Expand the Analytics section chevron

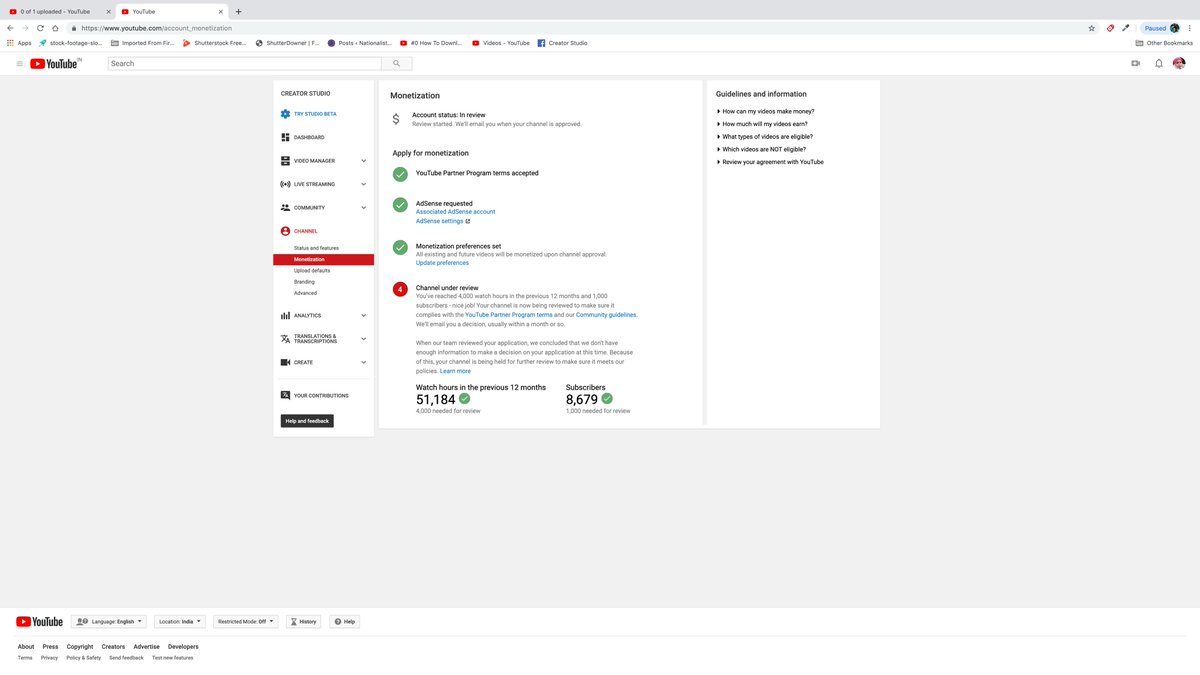(x=363, y=315)
